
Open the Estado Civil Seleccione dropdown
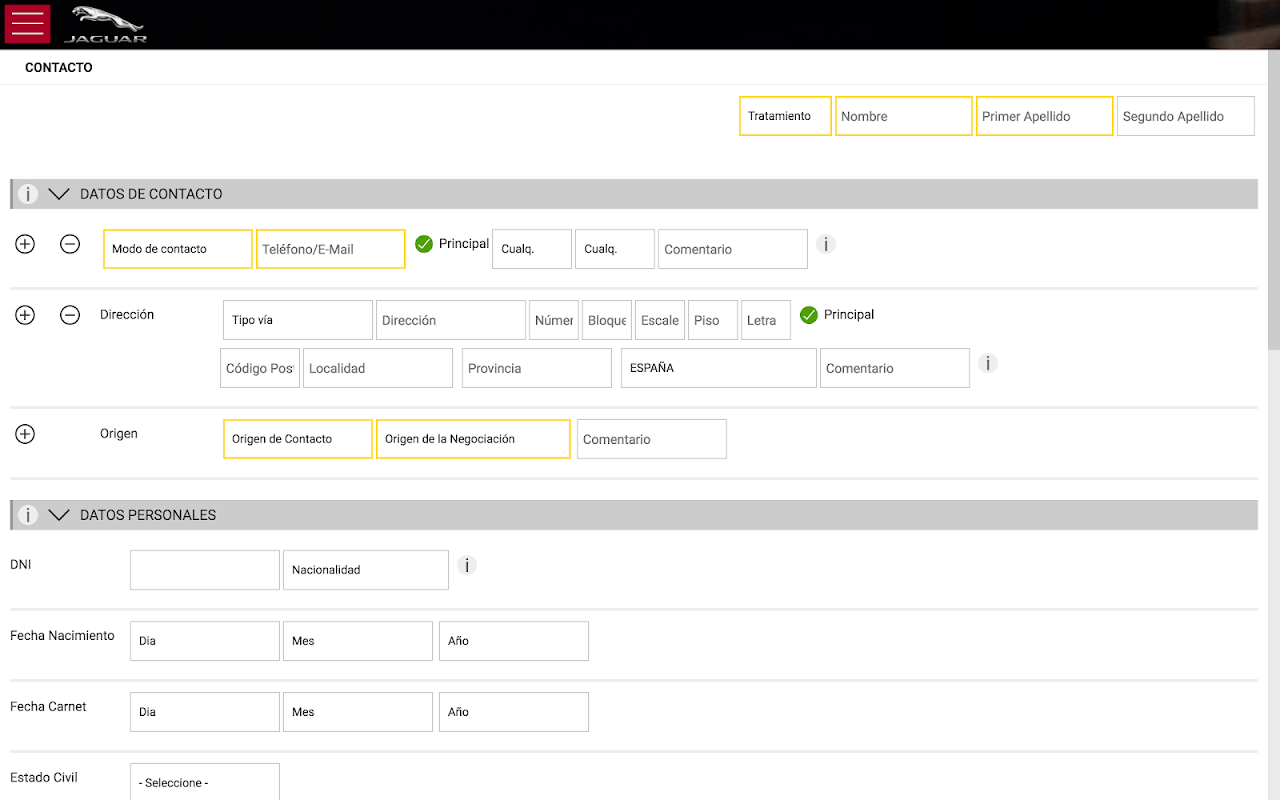point(204,782)
